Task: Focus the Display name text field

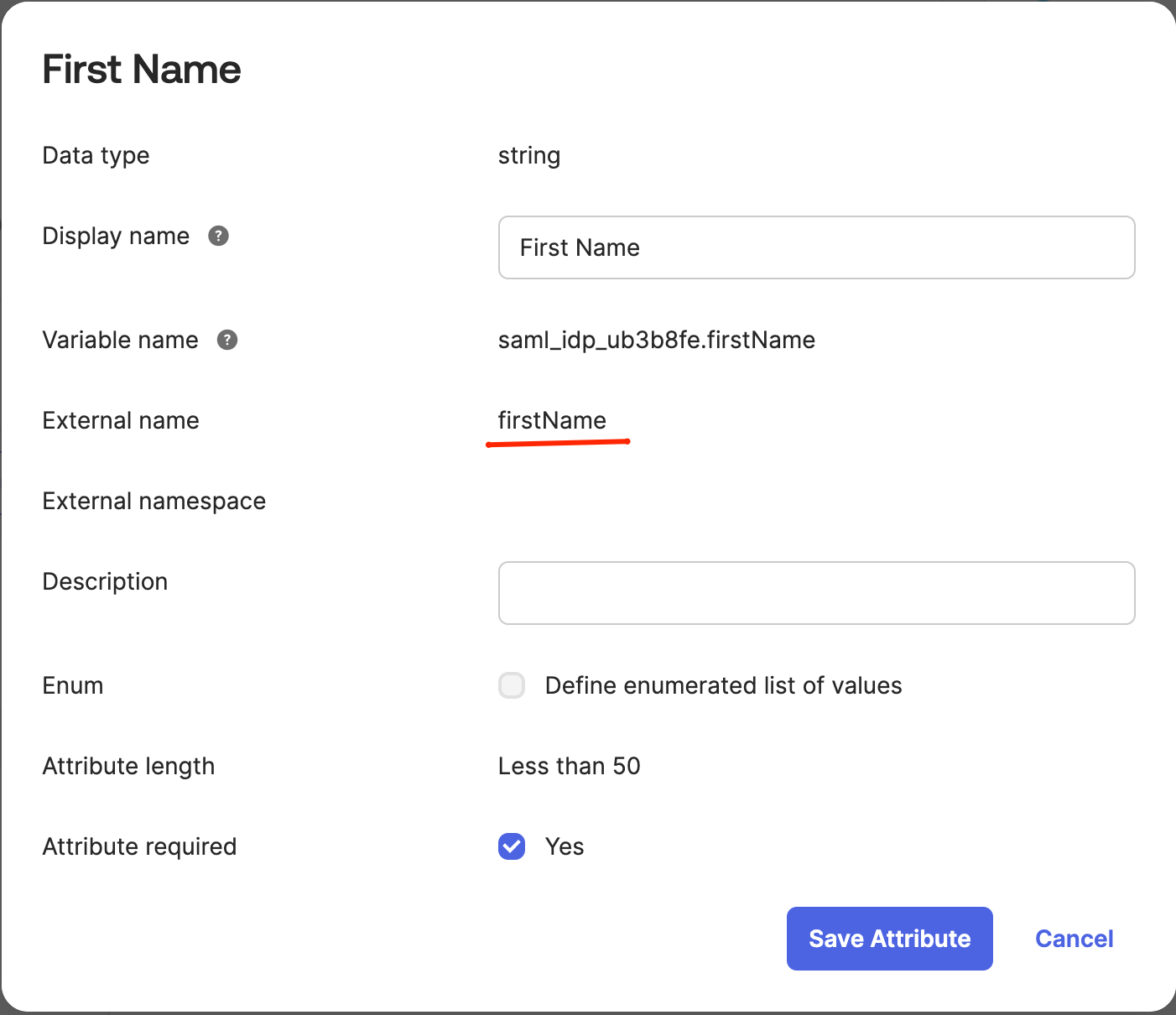Action: coord(815,247)
